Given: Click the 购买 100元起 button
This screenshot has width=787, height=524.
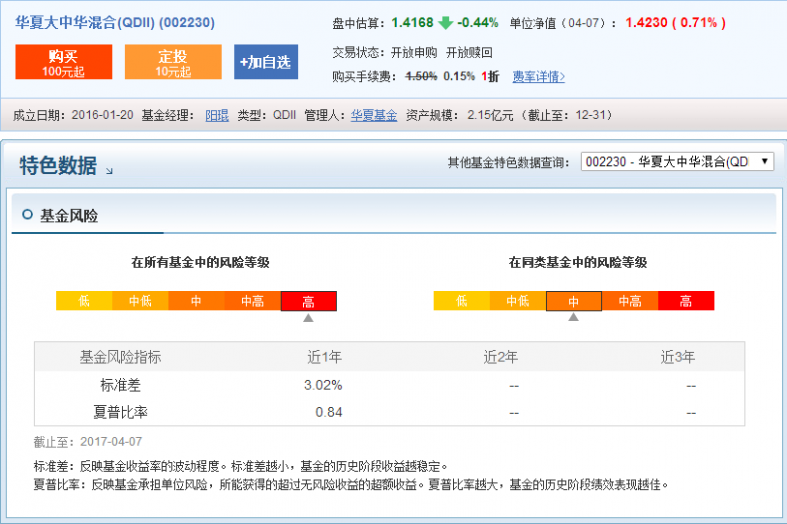Looking at the screenshot, I should 64,62.
